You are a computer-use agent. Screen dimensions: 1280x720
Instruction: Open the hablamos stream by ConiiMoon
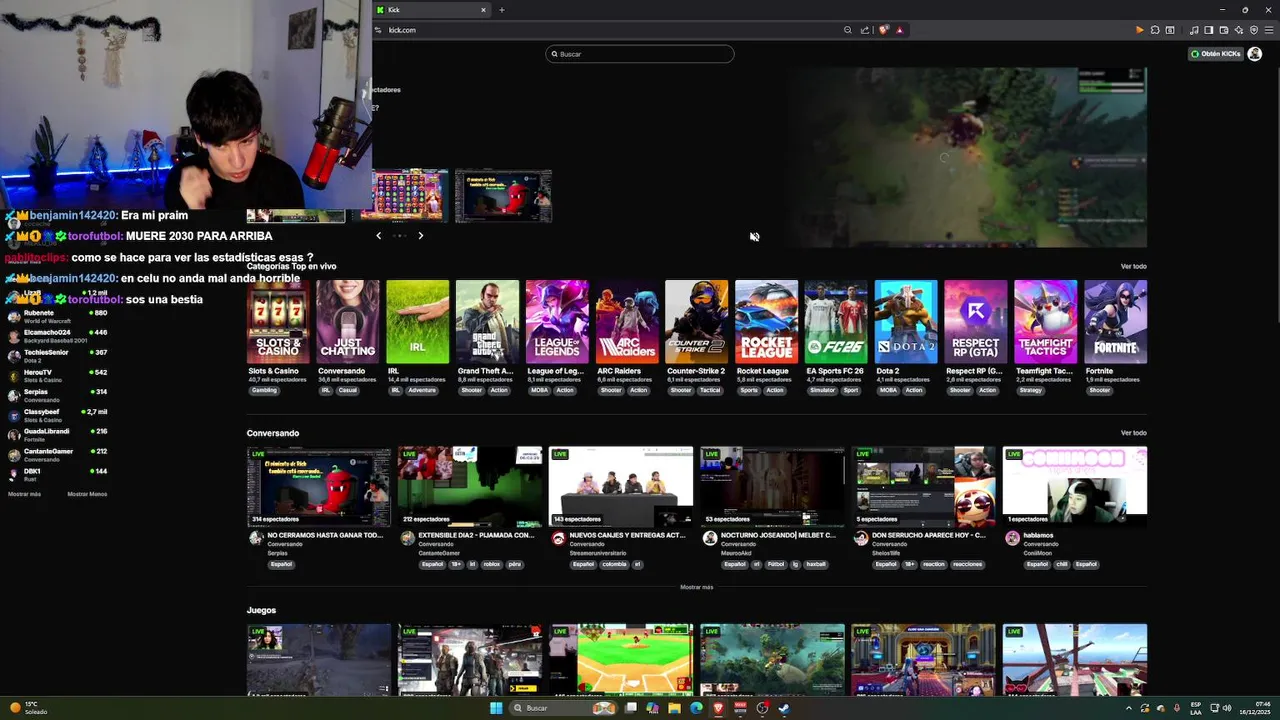coord(1075,487)
